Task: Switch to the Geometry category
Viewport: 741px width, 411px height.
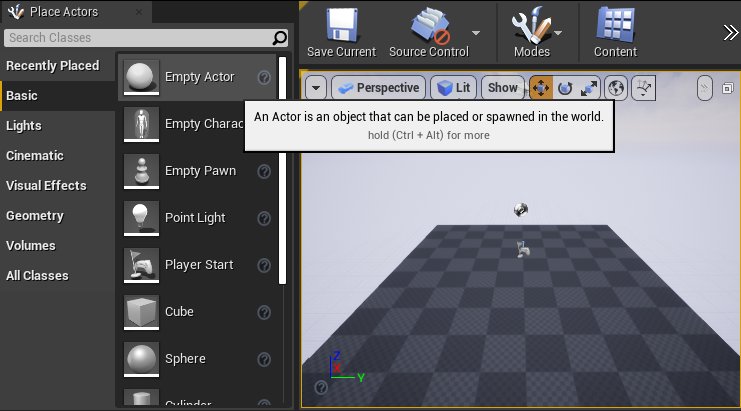Action: [35, 216]
